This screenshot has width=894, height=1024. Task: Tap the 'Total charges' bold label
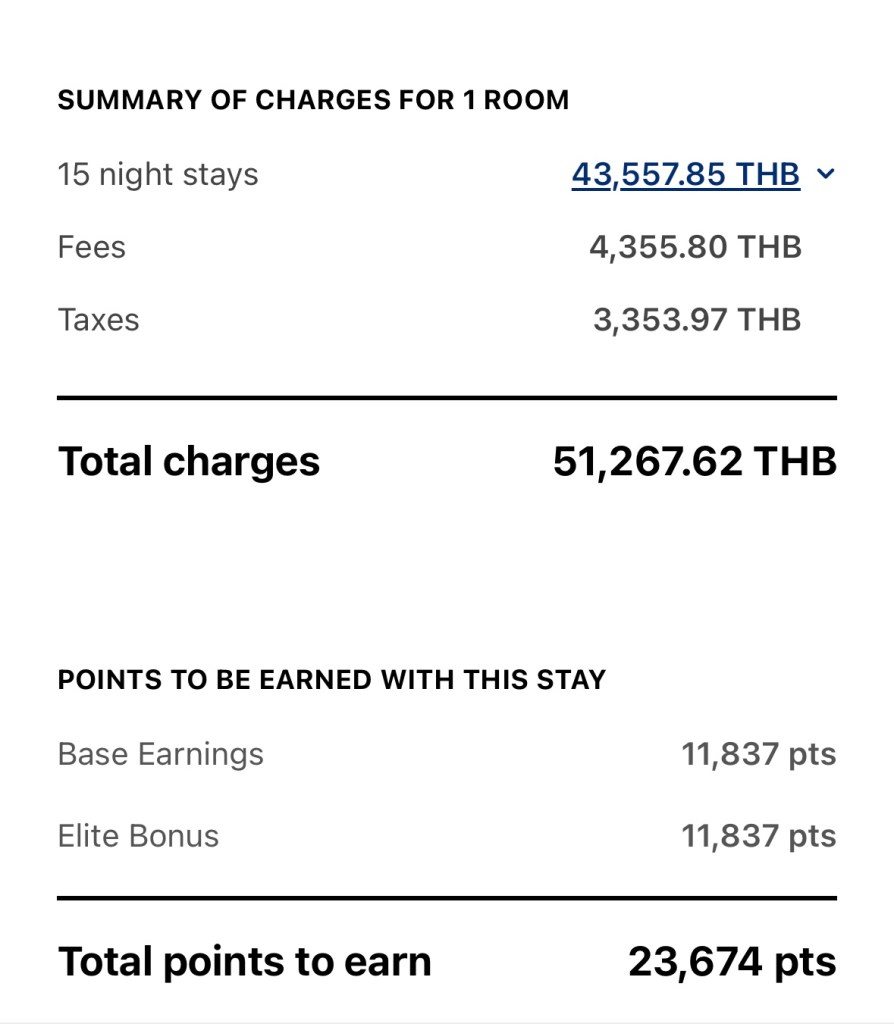point(189,462)
